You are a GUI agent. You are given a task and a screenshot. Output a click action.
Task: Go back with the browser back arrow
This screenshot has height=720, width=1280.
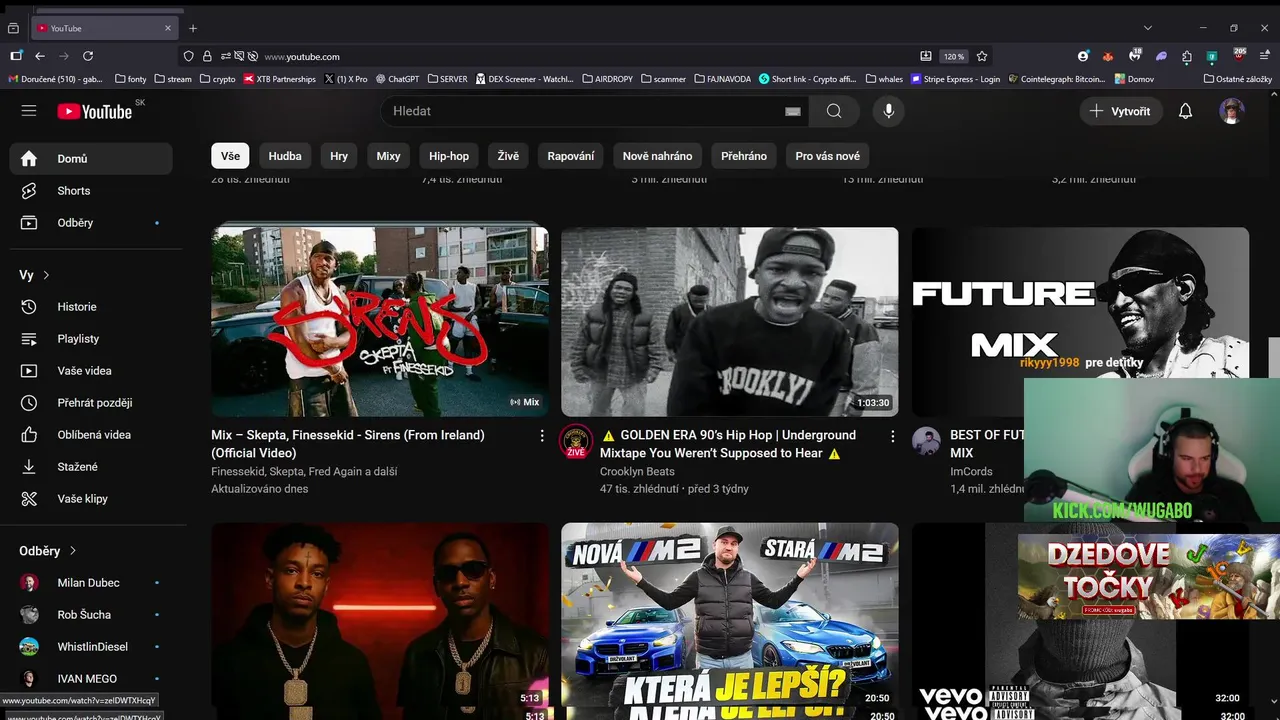pos(40,56)
